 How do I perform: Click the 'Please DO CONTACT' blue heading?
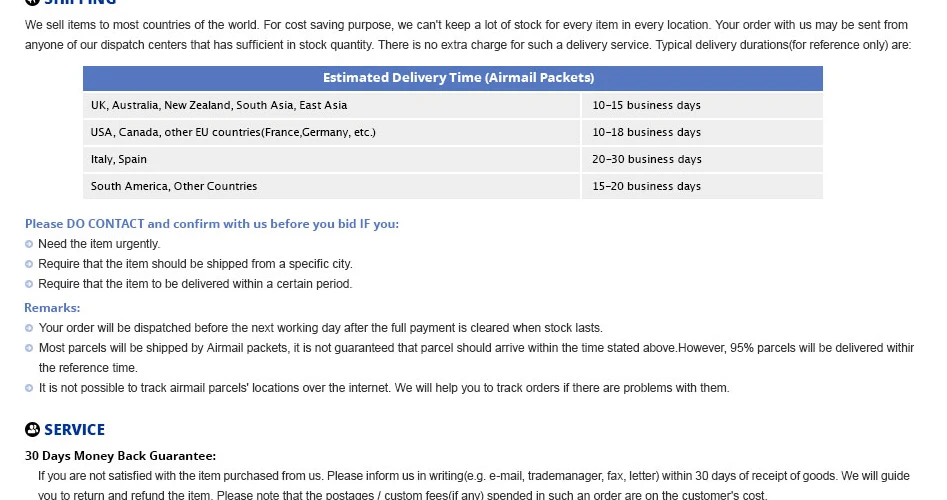point(212,224)
